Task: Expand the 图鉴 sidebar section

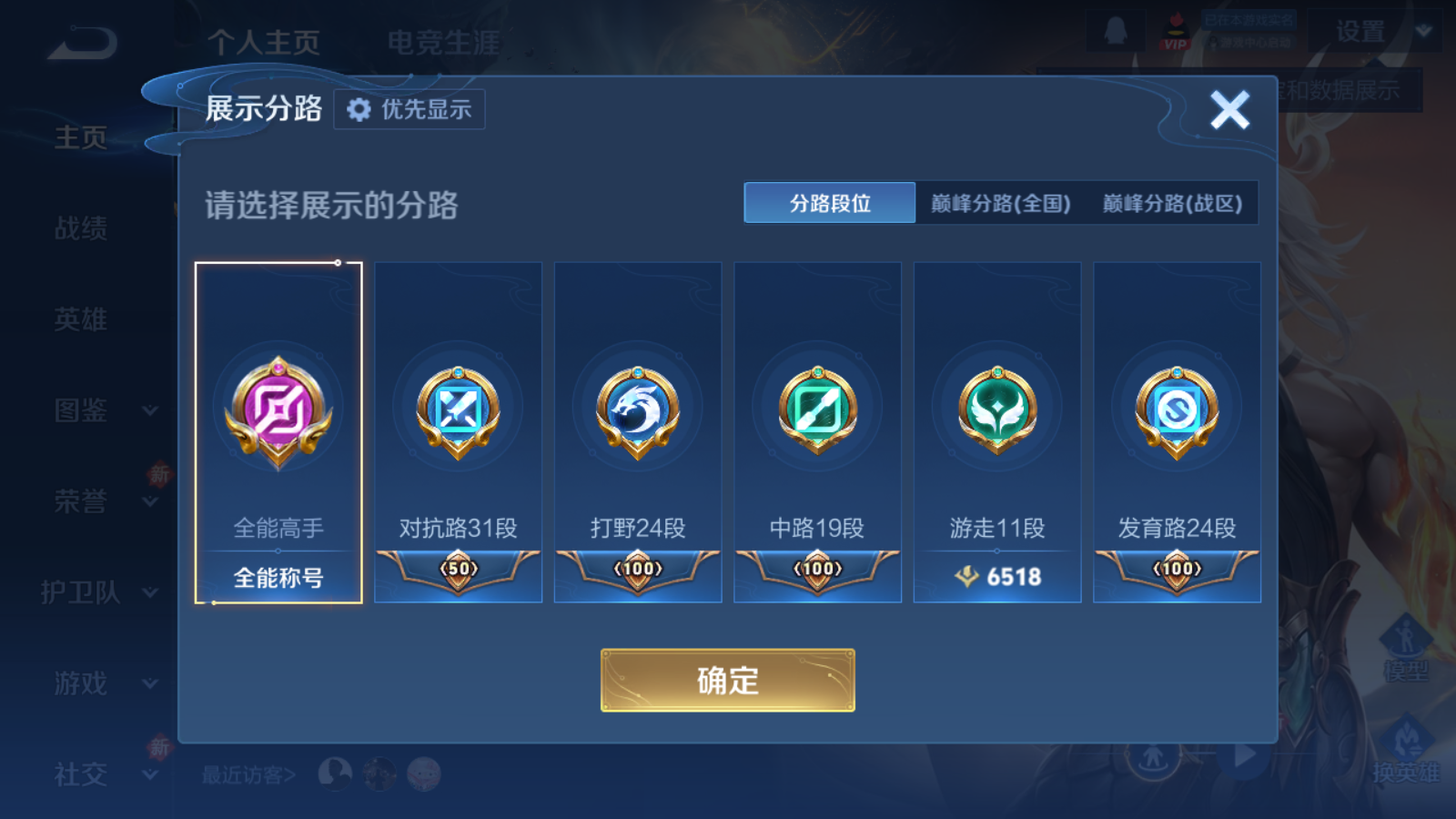Action: click(106, 410)
